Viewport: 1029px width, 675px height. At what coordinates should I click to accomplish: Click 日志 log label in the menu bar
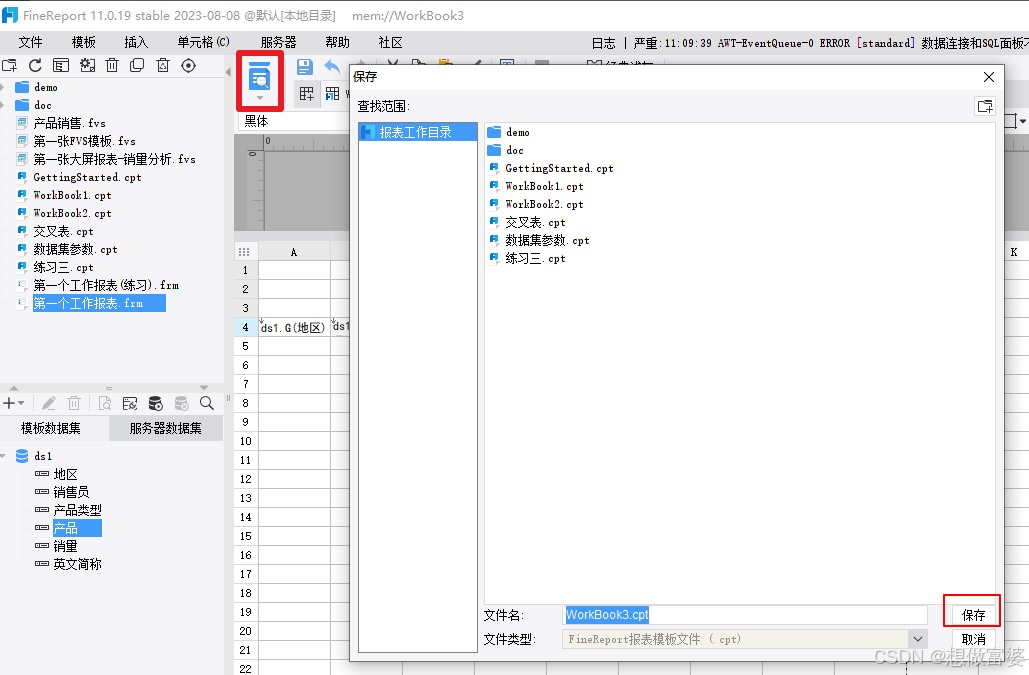click(603, 43)
